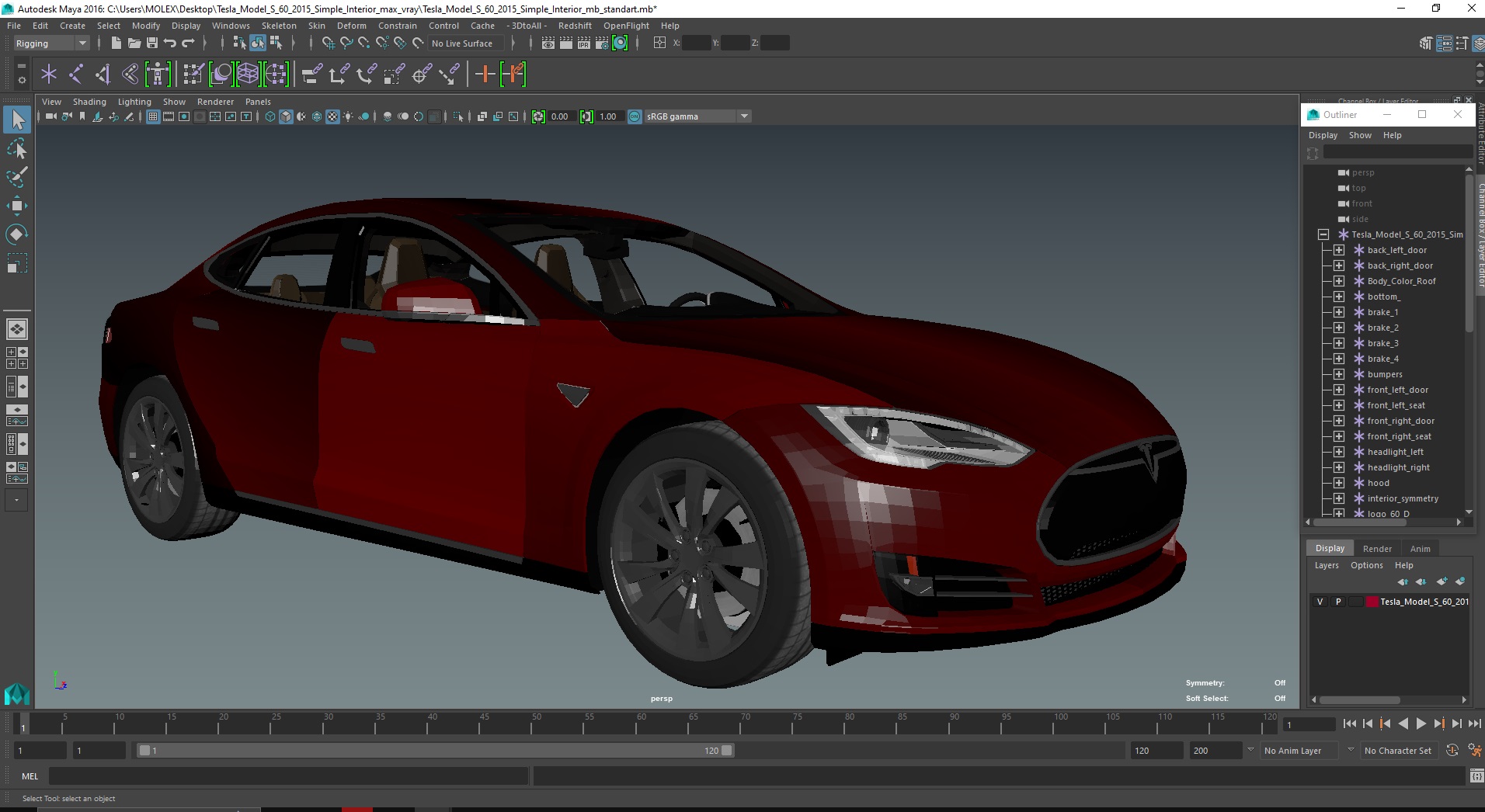Toggle layer playback P box
The height and width of the screenshot is (812, 1485).
click(x=1338, y=602)
